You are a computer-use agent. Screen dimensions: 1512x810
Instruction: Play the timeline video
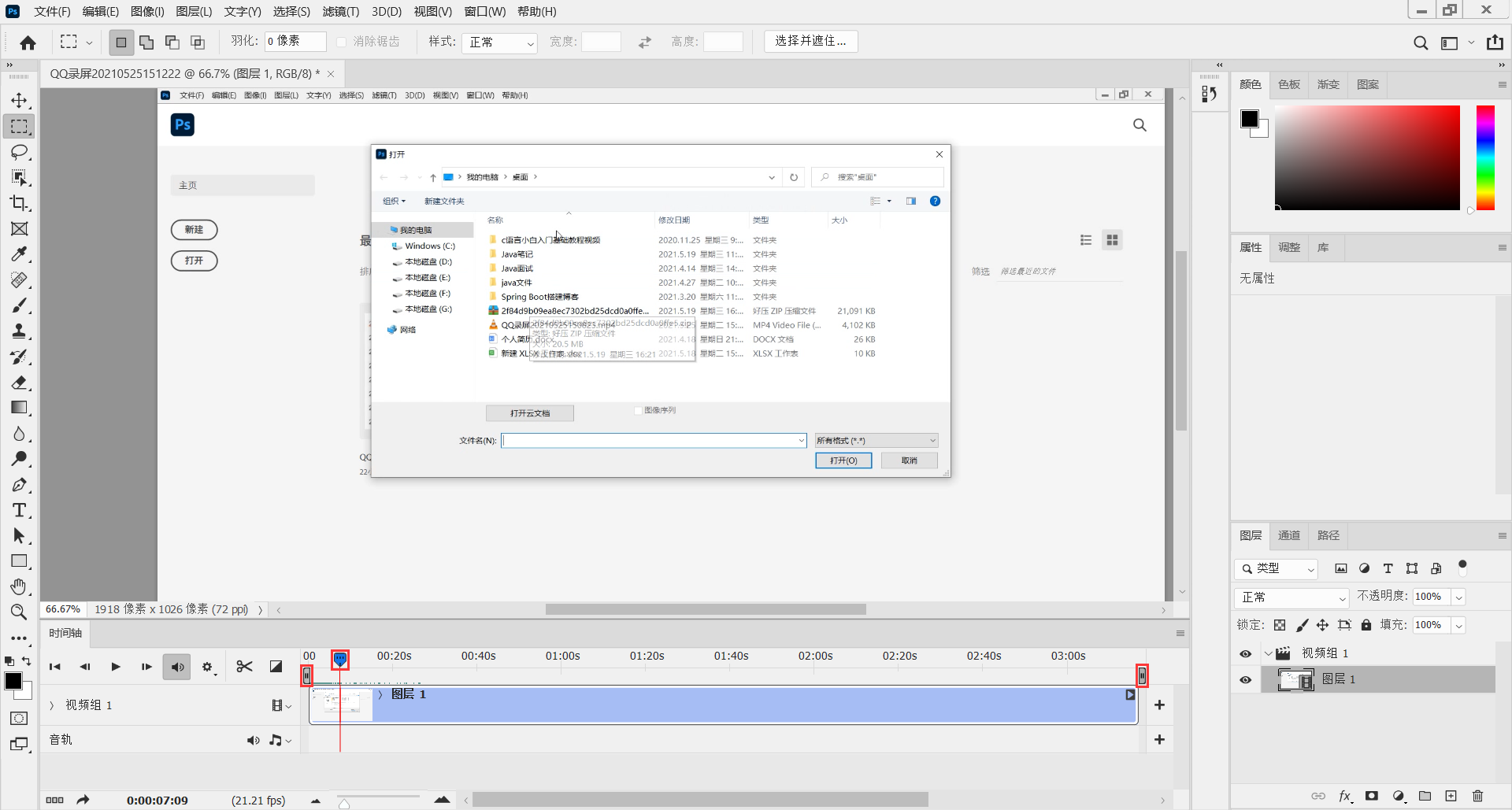point(116,667)
